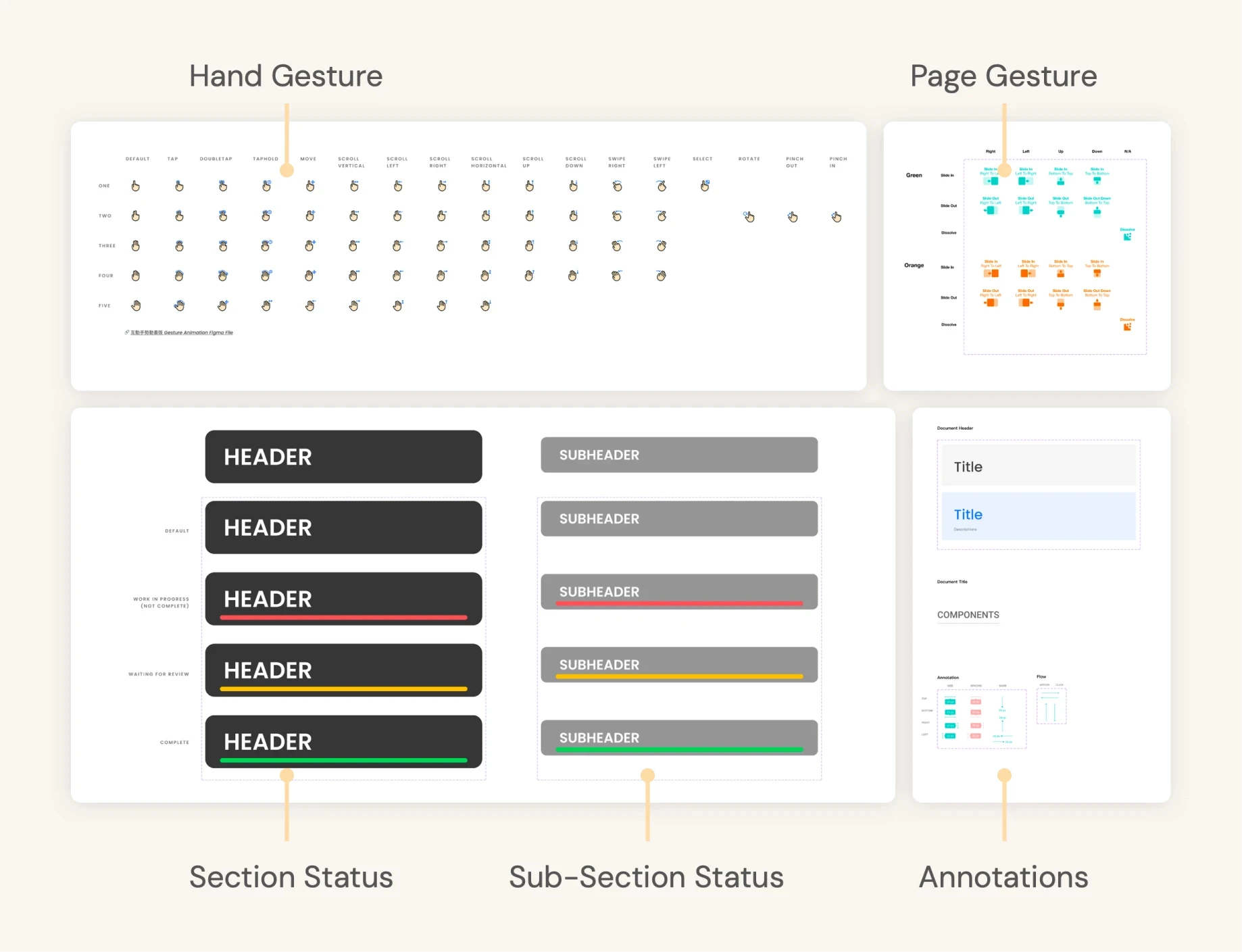Viewport: 1242px width, 952px height.
Task: Click green Slide In Left To Right icon
Action: pyautogui.click(x=1025, y=181)
